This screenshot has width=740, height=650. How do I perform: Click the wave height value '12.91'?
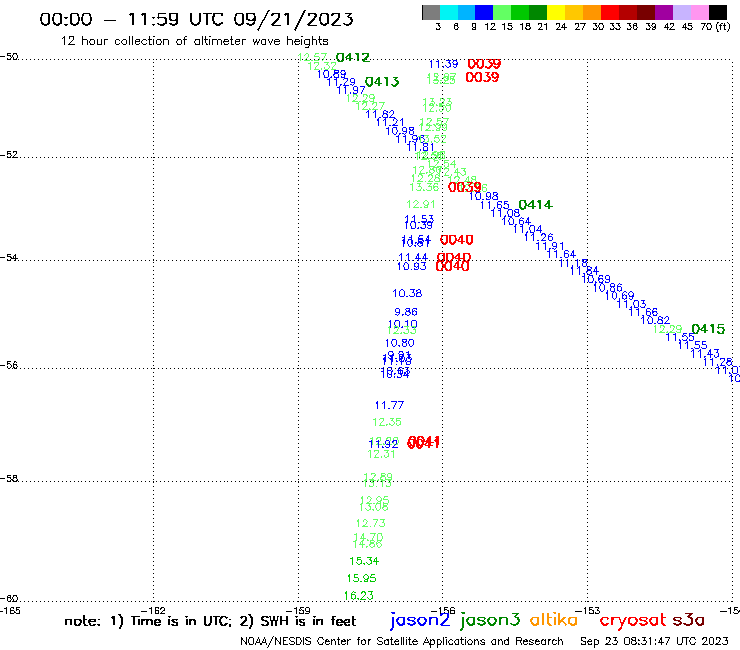[x=421, y=204]
